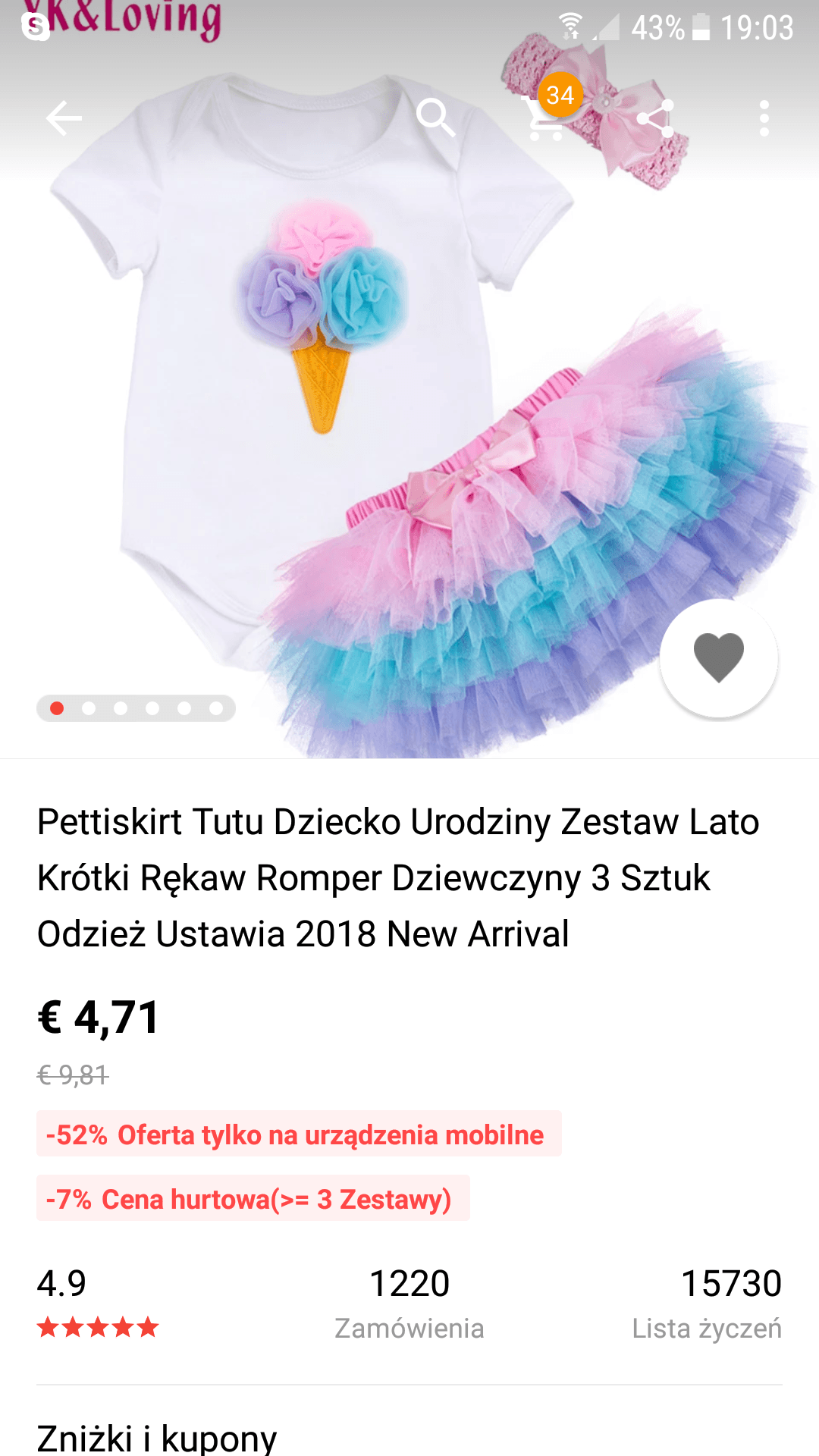Image resolution: width=819 pixels, height=1456 pixels.
Task: Open the three-dot overflow menu
Action: (764, 118)
